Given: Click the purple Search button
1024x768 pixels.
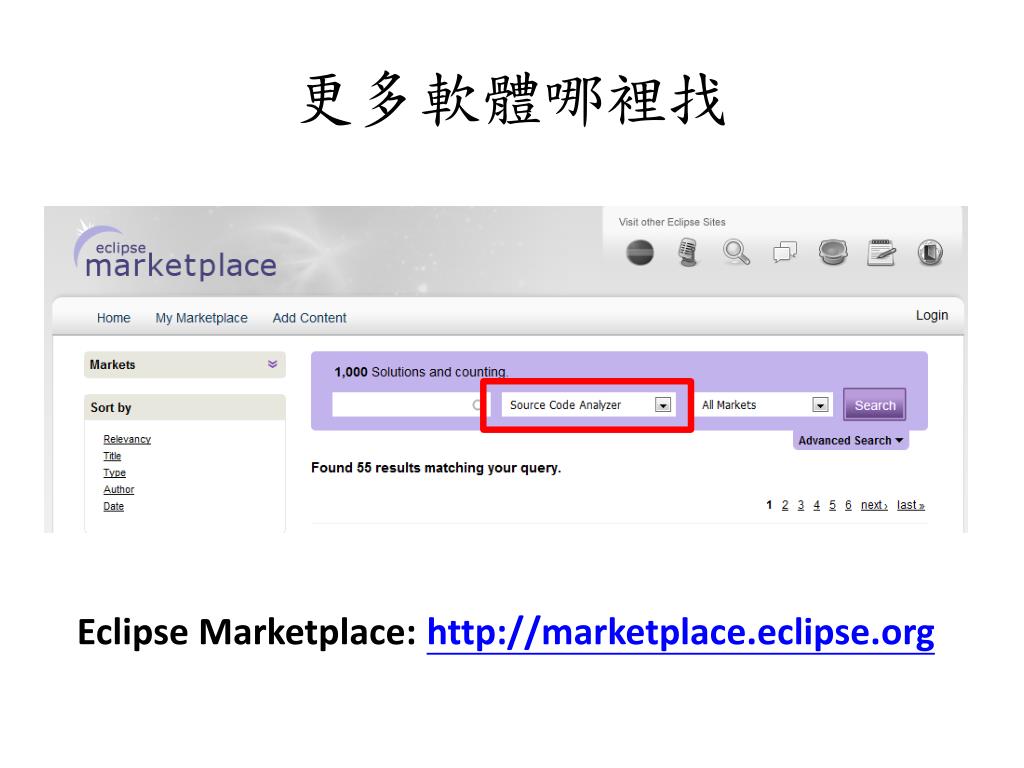Looking at the screenshot, I should coord(874,405).
